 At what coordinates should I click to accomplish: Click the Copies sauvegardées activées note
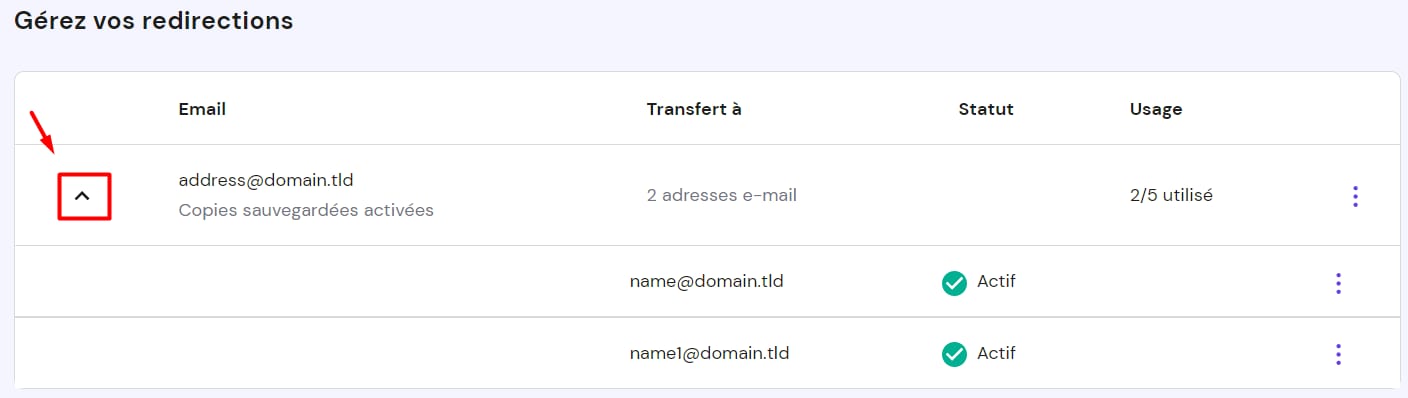click(306, 211)
